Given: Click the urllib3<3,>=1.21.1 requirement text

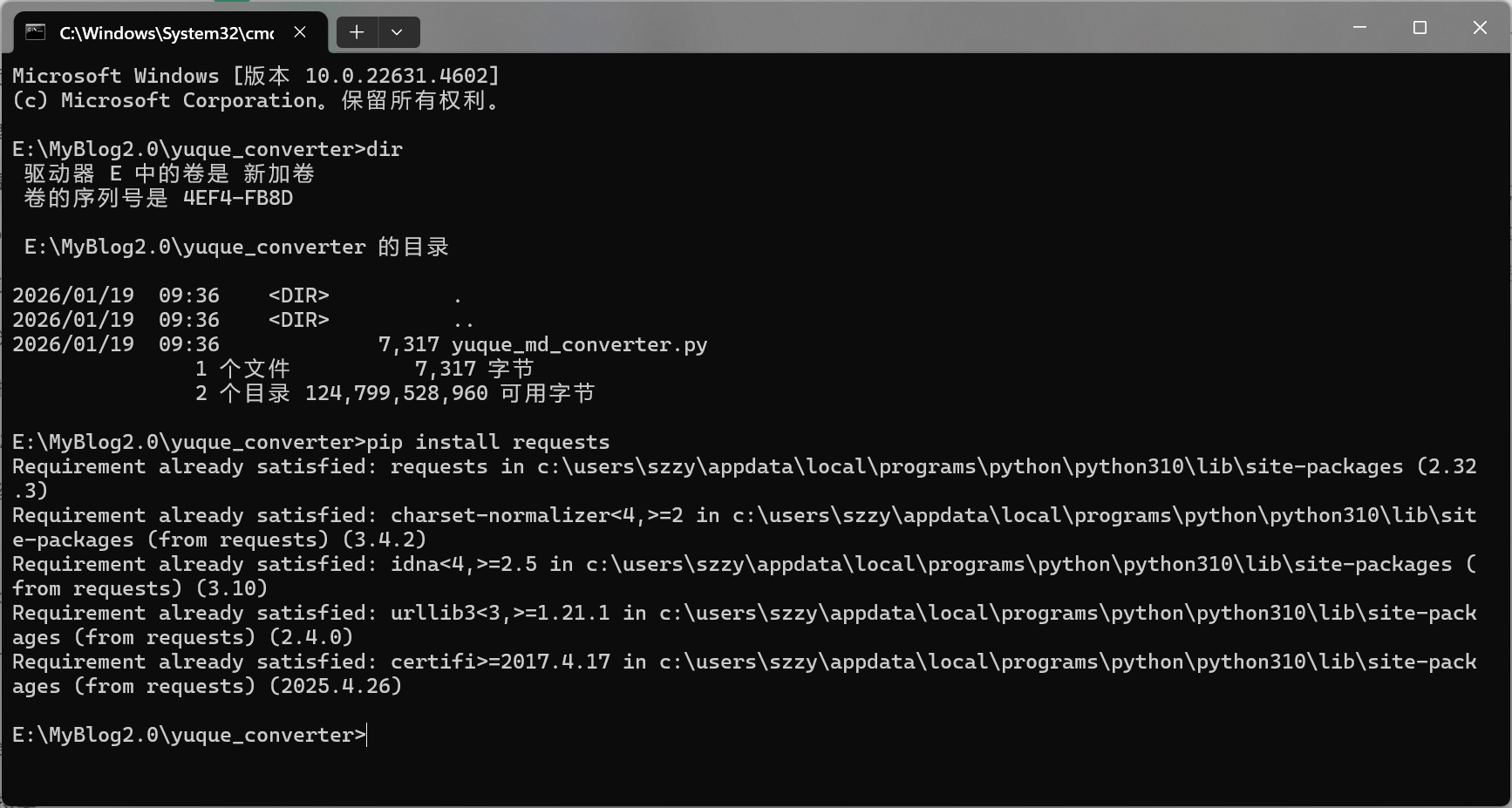Looking at the screenshot, I should pos(500,613).
